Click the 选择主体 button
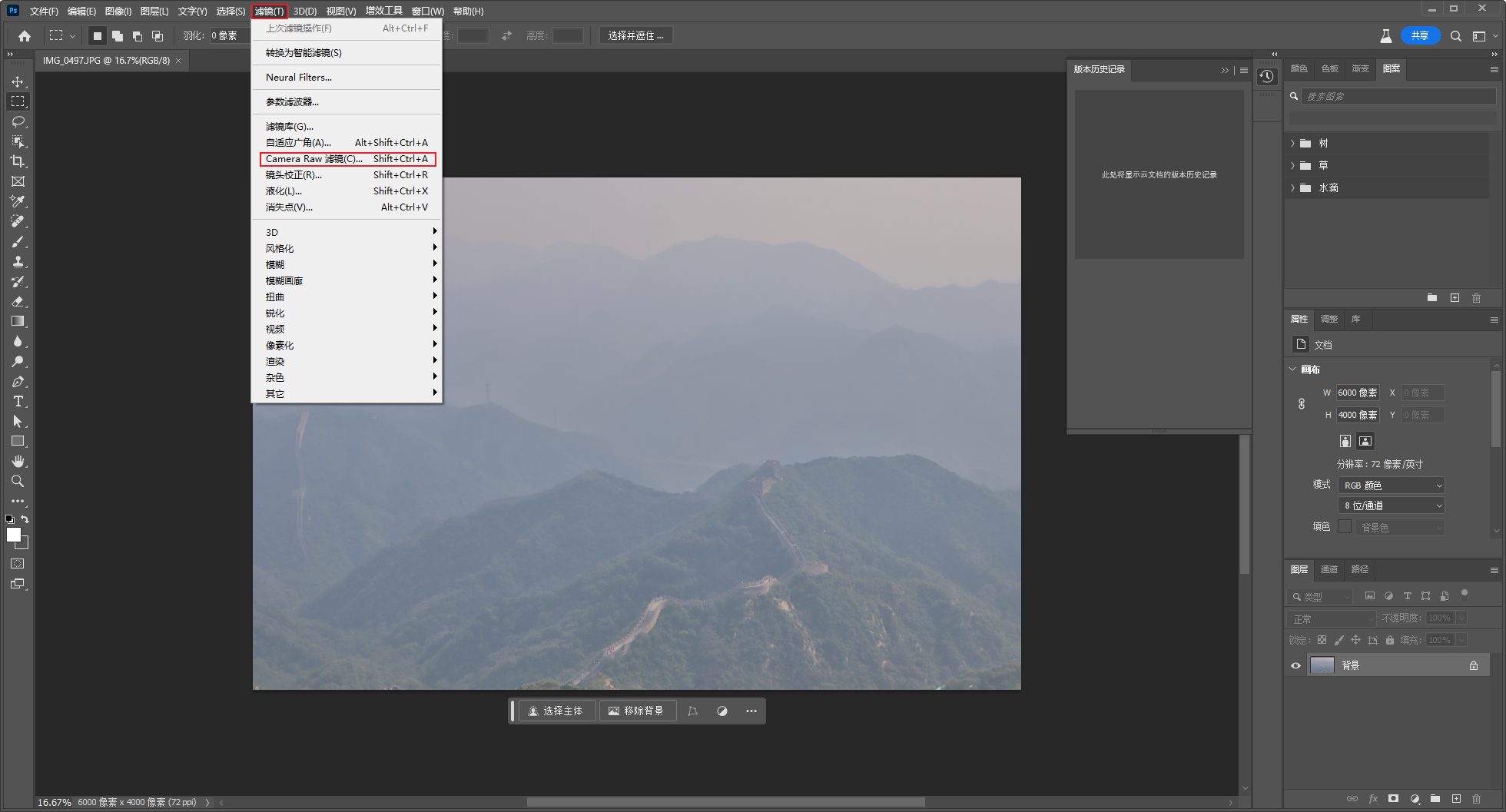The height and width of the screenshot is (812, 1506). (x=556, y=711)
